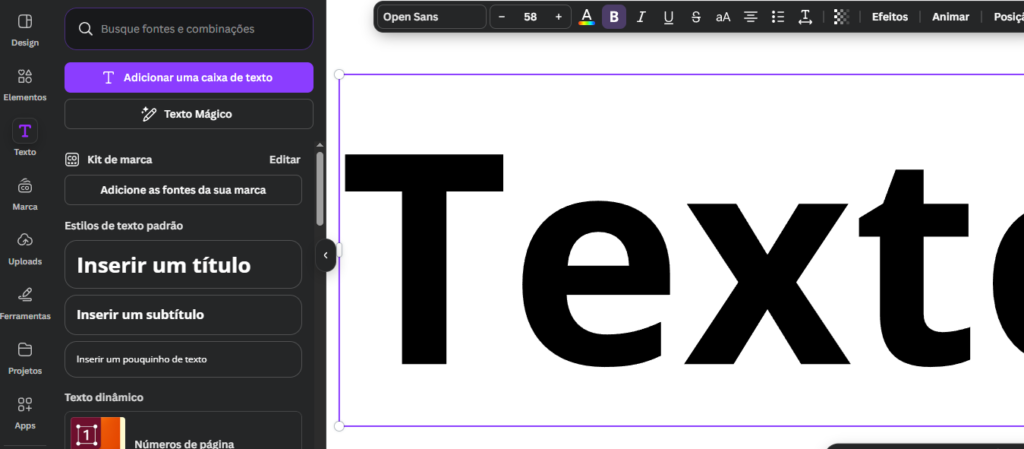Open the Elementos sidebar panel

(x=25, y=84)
